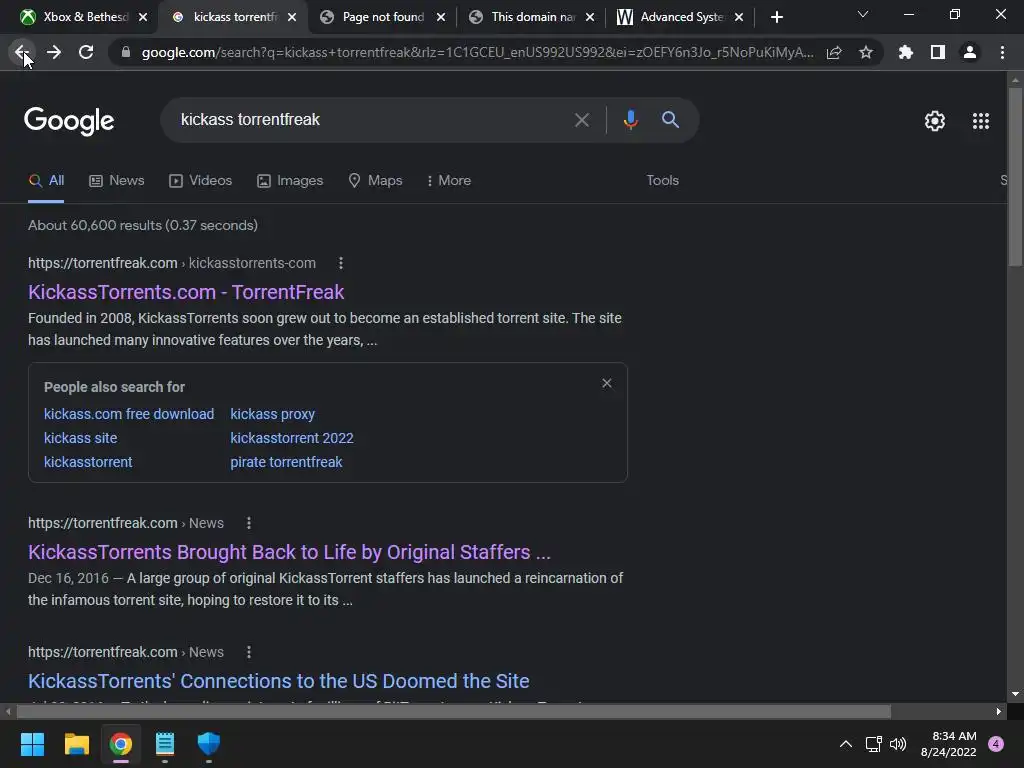
Task: Open the taskbar clock and date
Action: point(948,744)
